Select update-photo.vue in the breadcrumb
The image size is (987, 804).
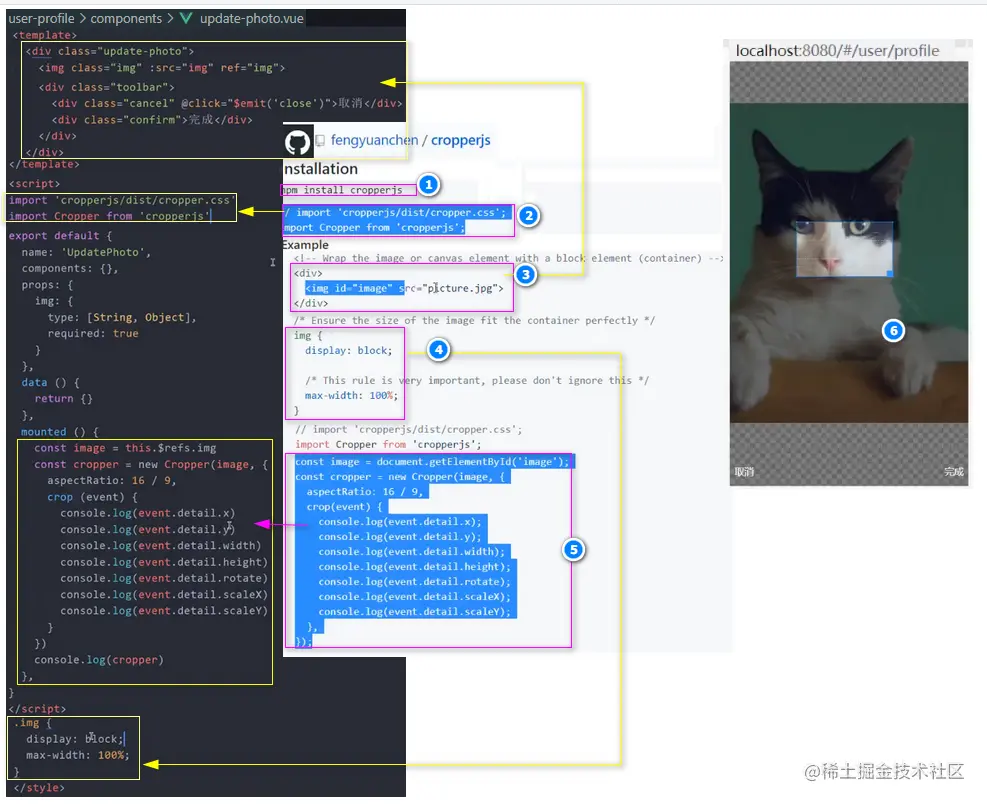click(251, 18)
